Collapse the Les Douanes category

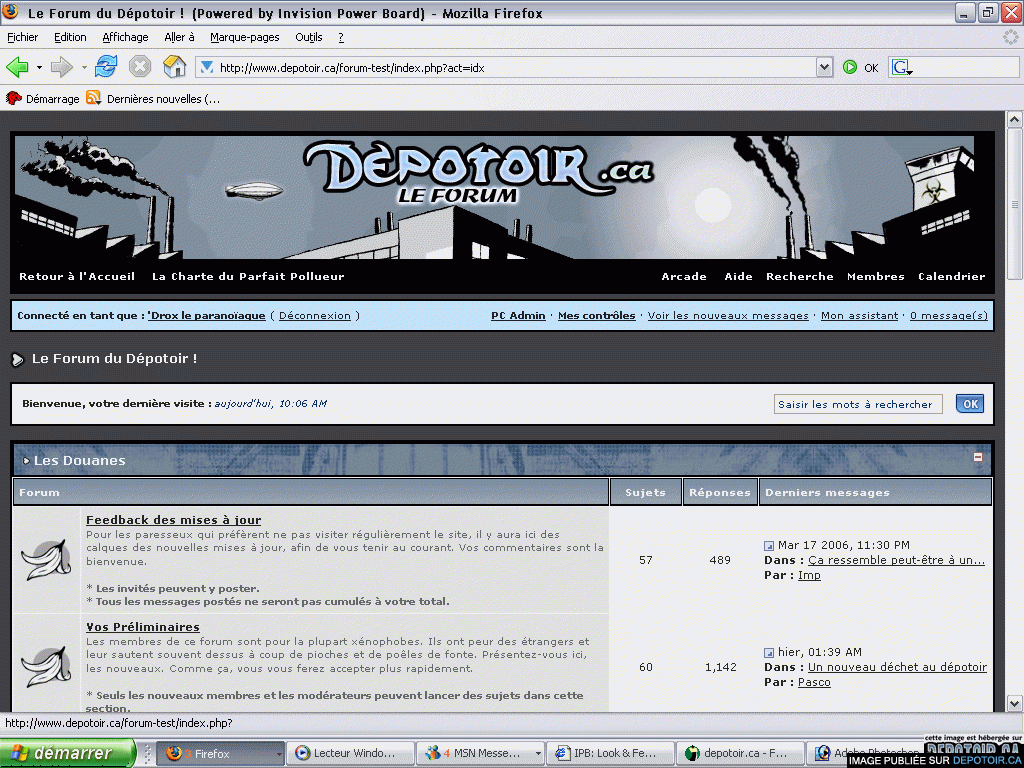pos(978,457)
